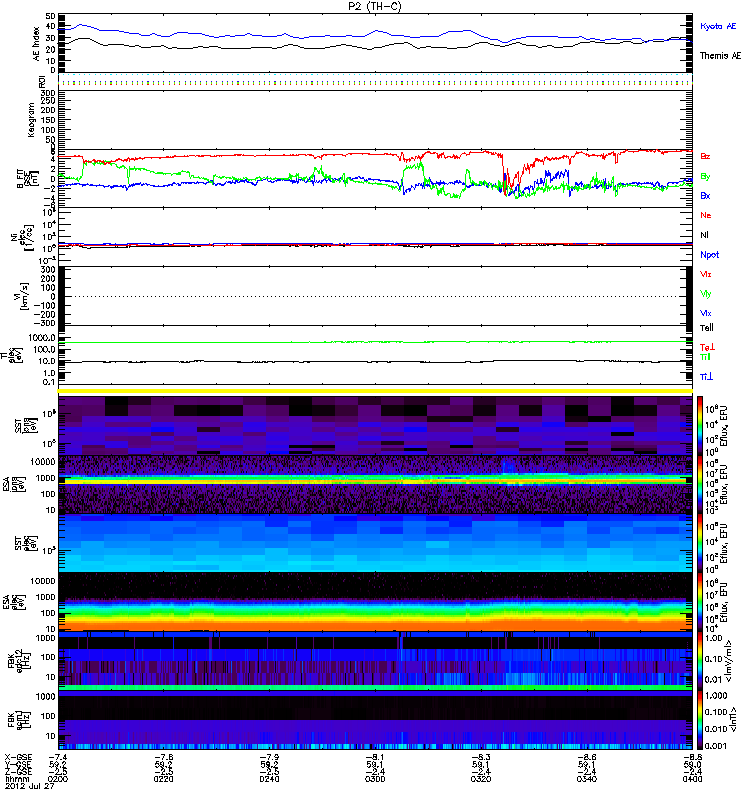Click the mV/m electric field color bar

(699, 661)
